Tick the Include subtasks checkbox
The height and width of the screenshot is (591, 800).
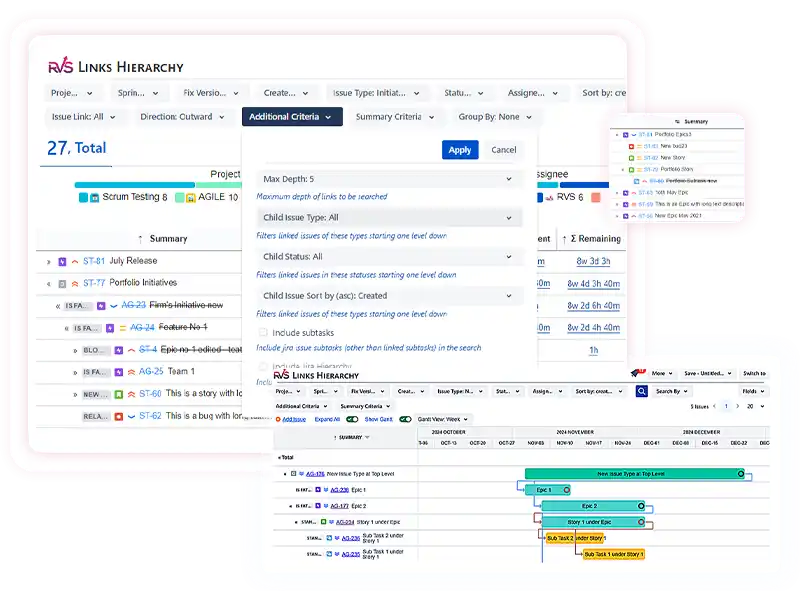[x=263, y=332]
